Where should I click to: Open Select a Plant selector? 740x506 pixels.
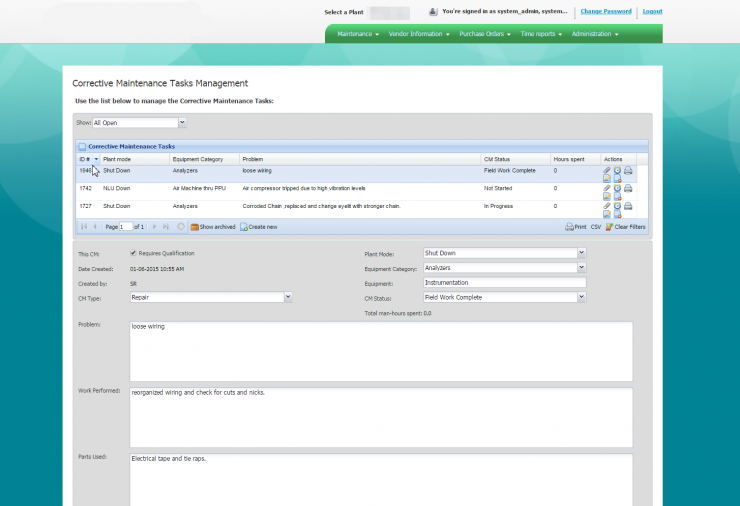(x=389, y=13)
